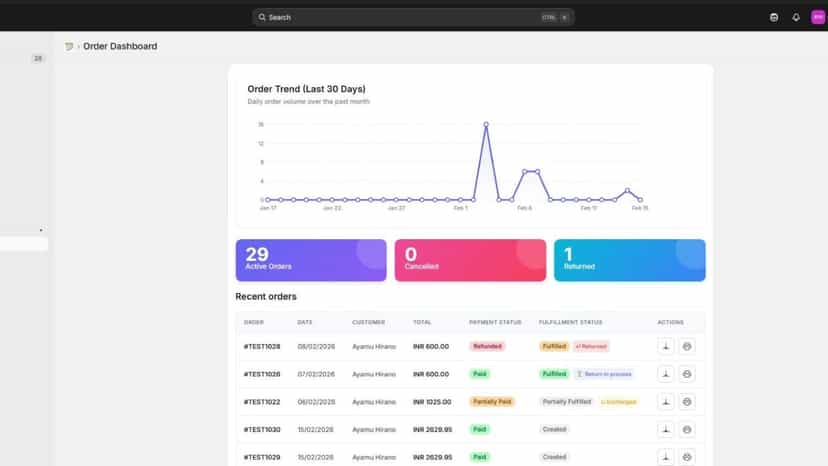Download invoice for #TEST1030
828x466 pixels.
point(665,430)
